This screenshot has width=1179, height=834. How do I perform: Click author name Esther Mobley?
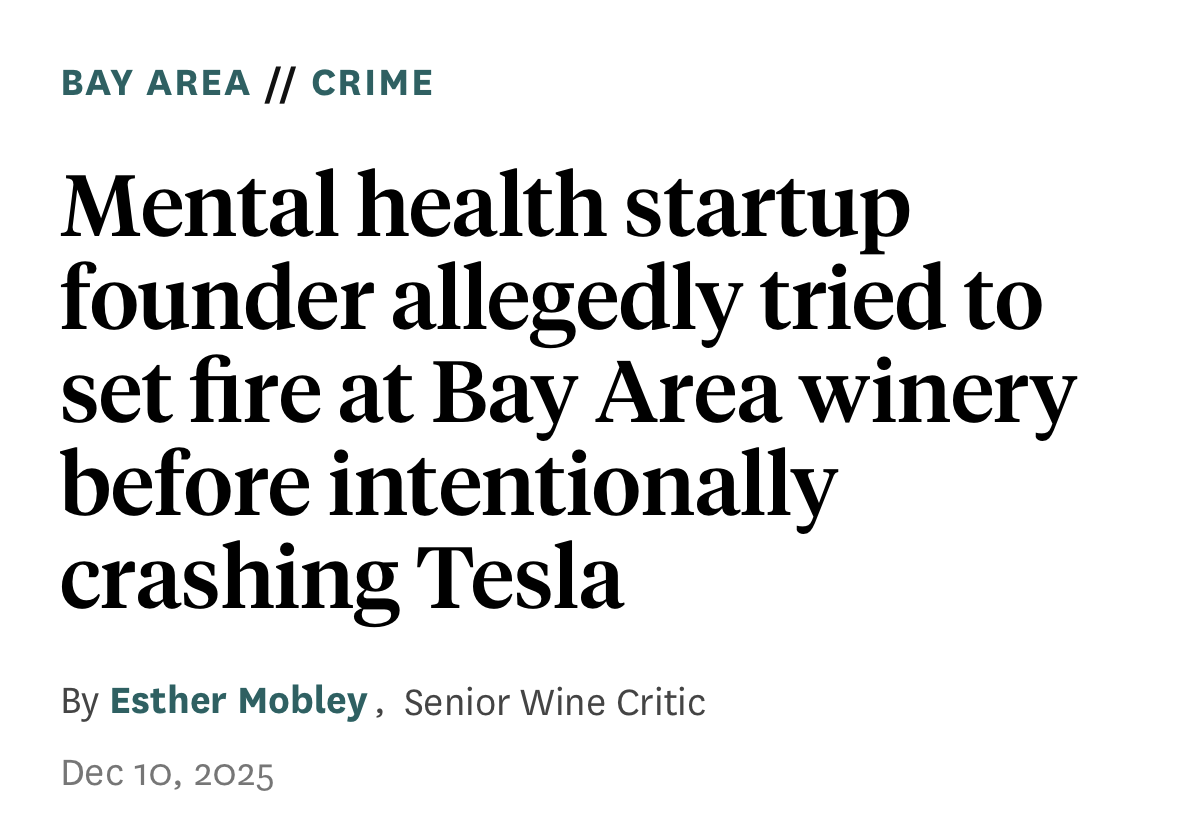coord(238,702)
